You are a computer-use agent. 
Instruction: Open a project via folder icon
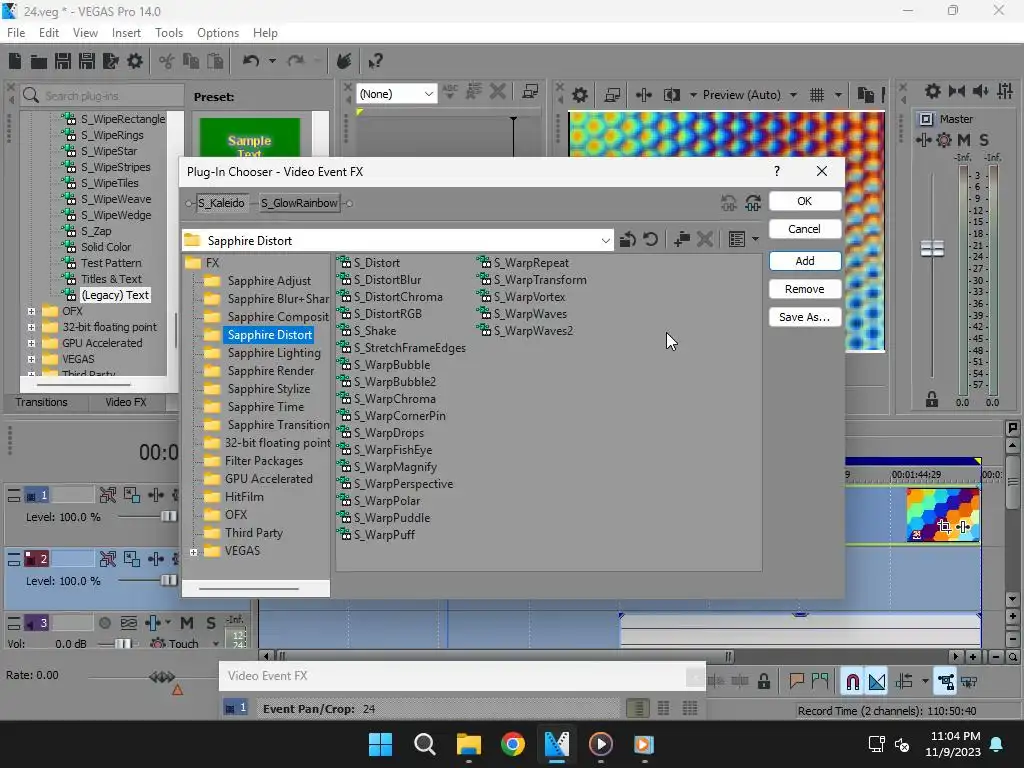(39, 61)
